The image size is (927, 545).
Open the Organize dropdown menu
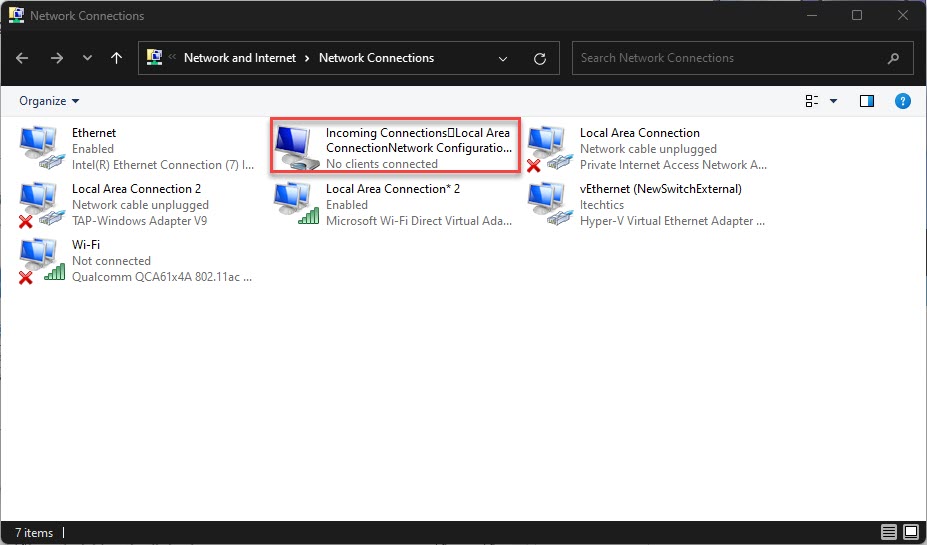(49, 101)
